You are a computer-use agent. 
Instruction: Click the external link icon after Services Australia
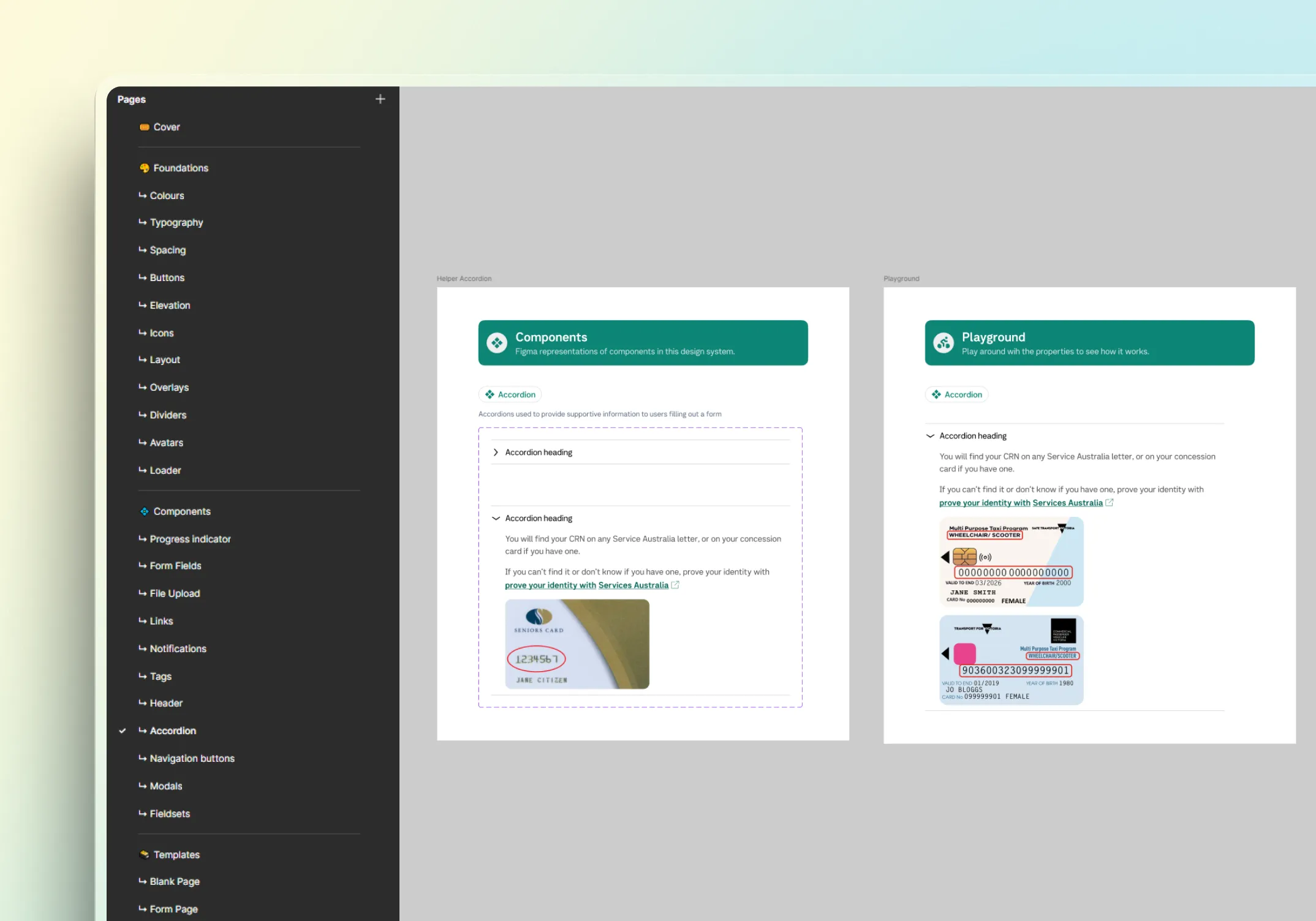click(x=675, y=585)
